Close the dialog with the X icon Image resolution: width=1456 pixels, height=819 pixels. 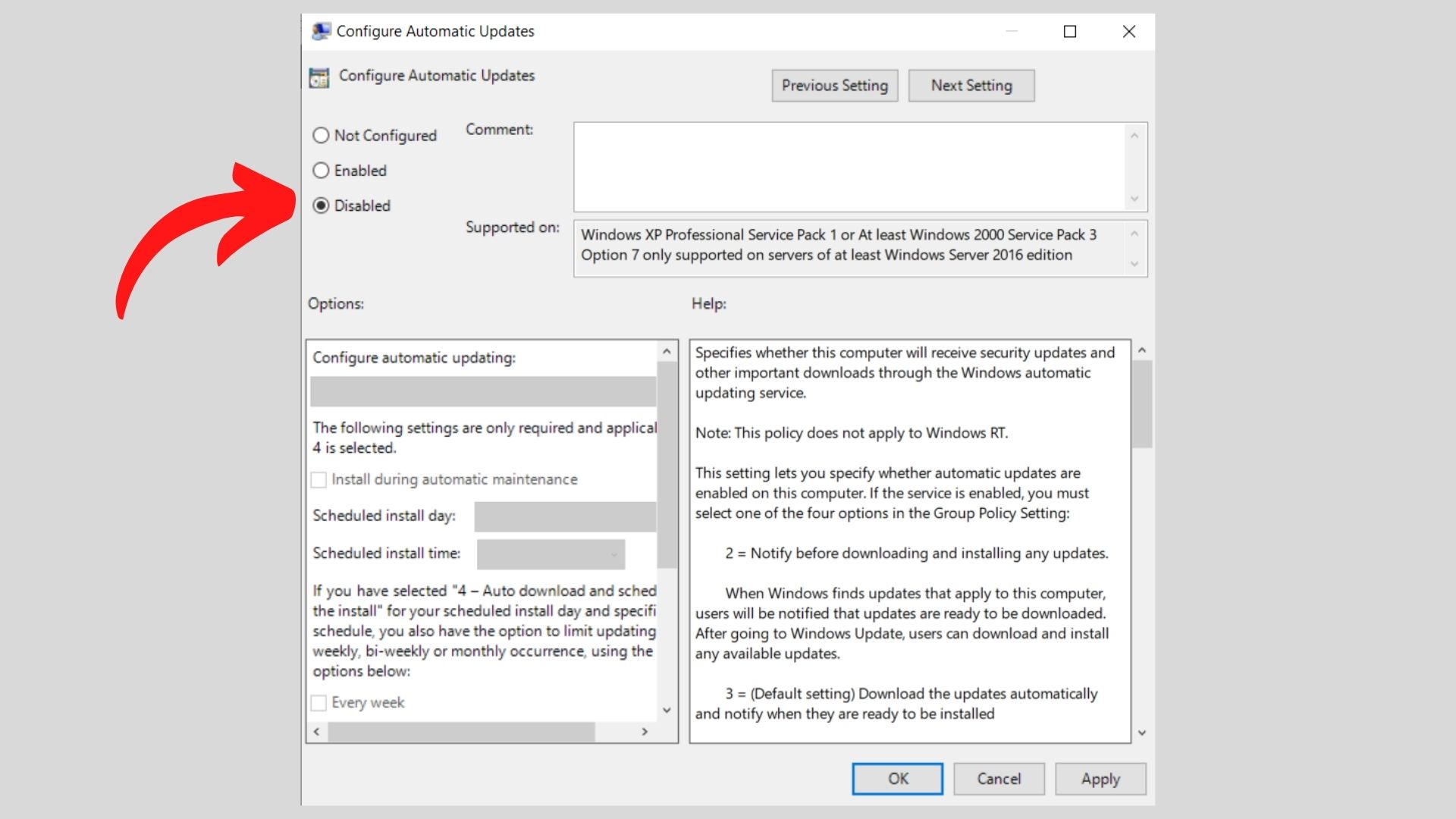[x=1128, y=31]
